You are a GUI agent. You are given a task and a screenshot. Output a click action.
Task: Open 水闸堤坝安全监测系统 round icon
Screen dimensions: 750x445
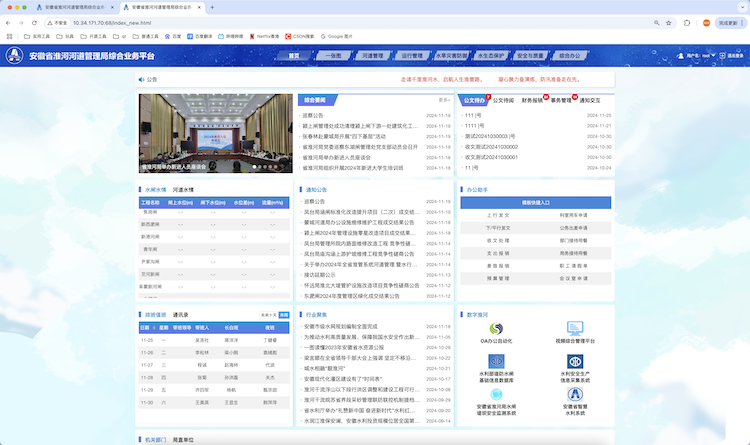pos(496,394)
